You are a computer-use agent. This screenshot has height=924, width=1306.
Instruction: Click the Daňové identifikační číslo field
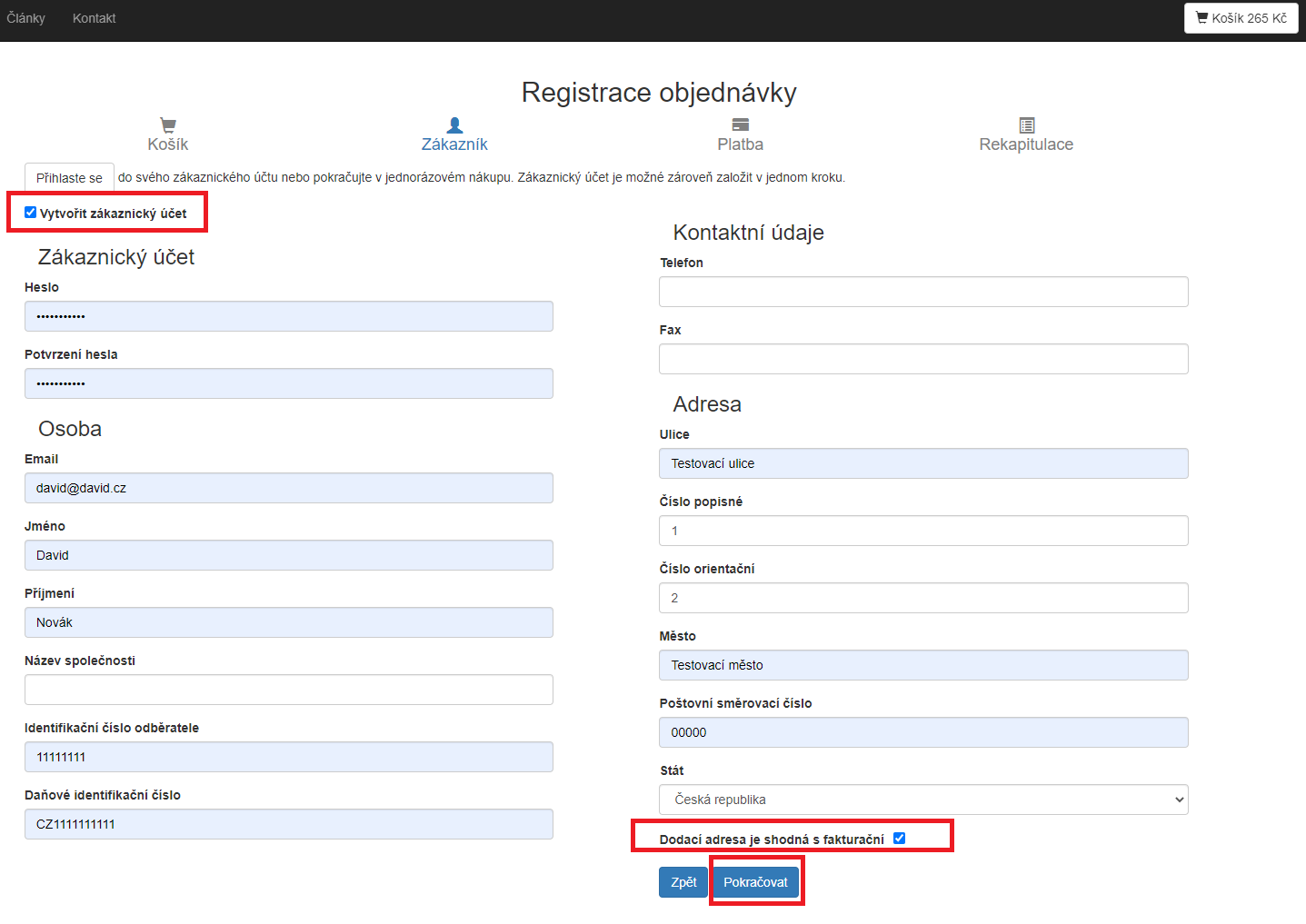[289, 824]
